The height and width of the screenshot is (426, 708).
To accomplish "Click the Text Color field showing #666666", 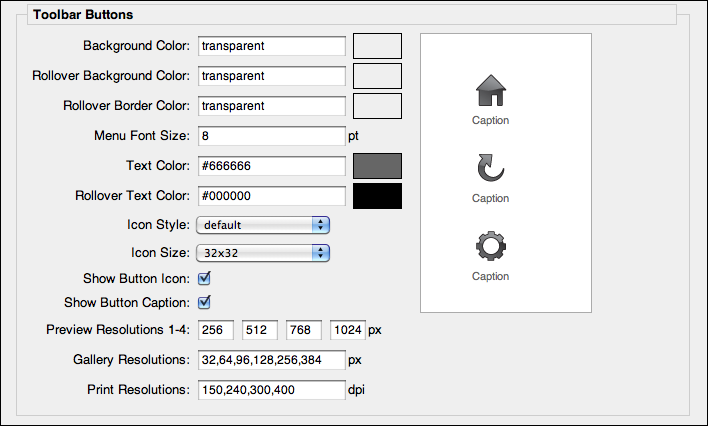I will pos(272,166).
